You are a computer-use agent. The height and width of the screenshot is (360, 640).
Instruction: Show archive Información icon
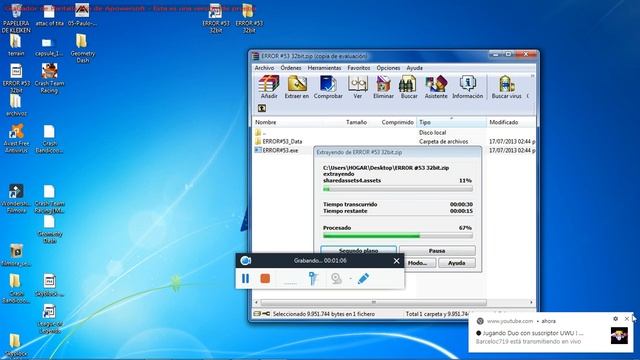pos(467,87)
